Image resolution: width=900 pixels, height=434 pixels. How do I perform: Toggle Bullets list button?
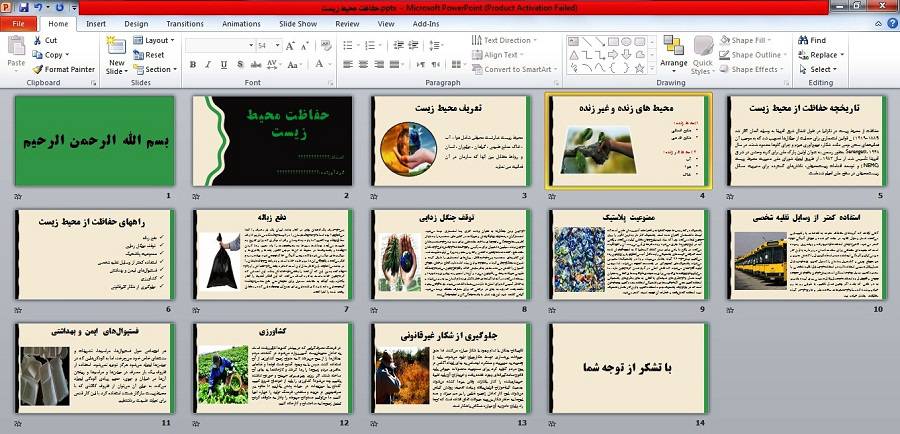point(350,45)
